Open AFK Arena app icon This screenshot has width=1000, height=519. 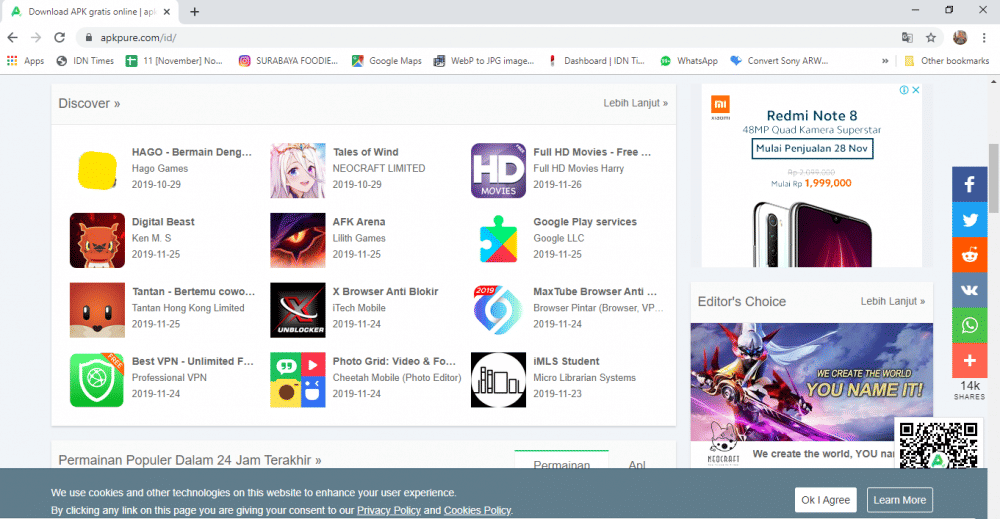[297, 240]
